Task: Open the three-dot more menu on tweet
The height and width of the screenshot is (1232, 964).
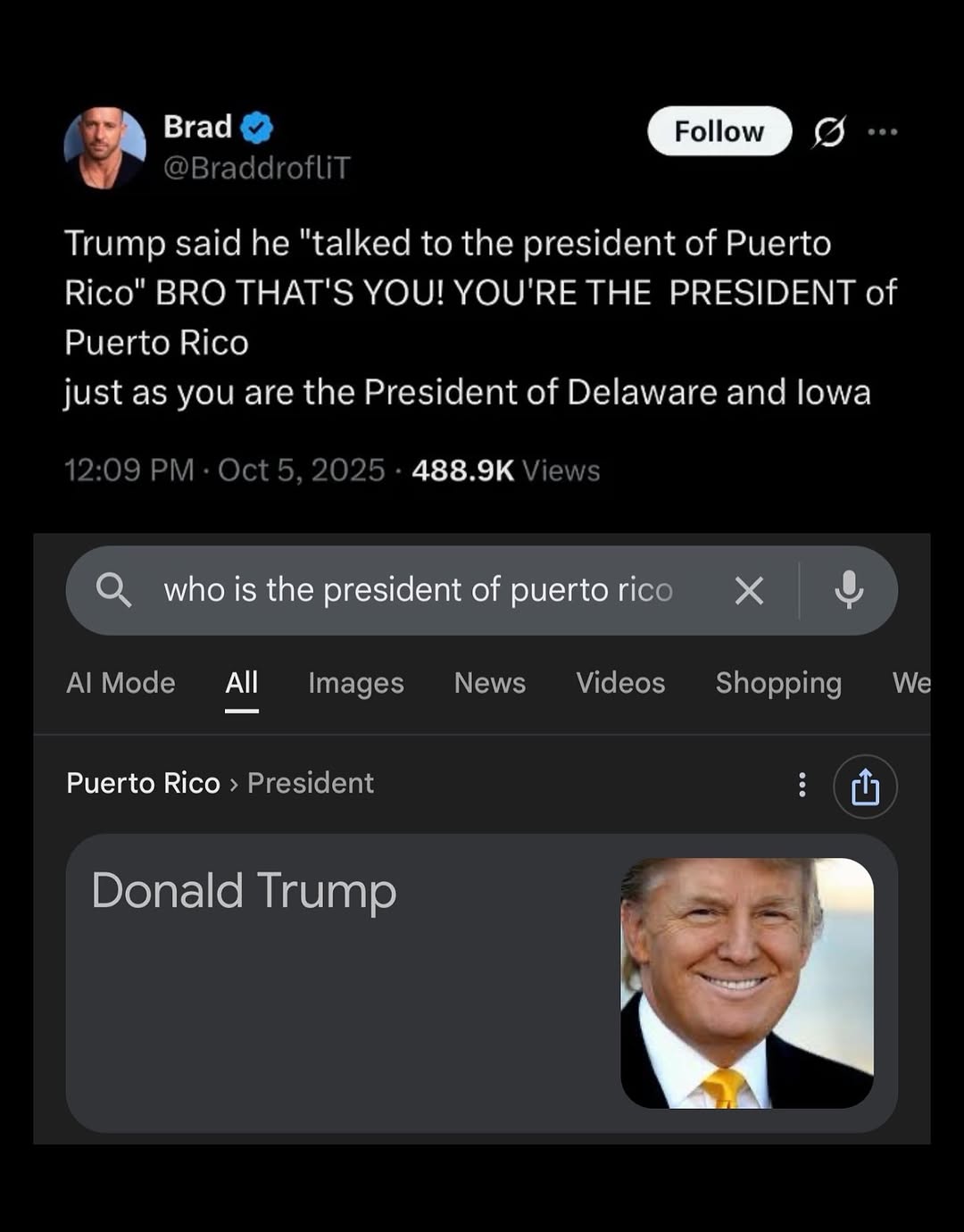Action: [882, 132]
